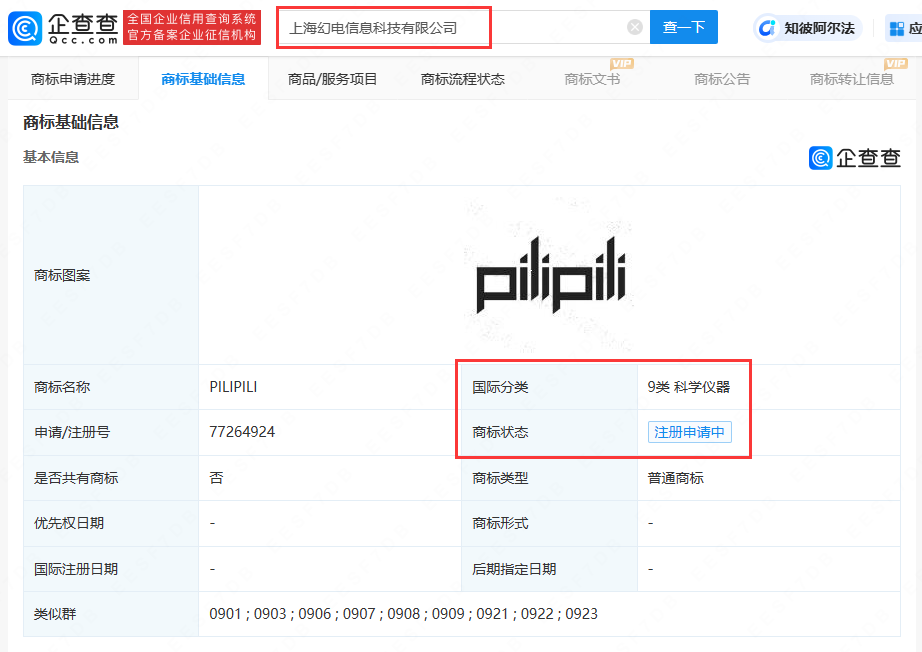
Task: Switch to the 商标申请进度 tab
Action: (x=73, y=79)
